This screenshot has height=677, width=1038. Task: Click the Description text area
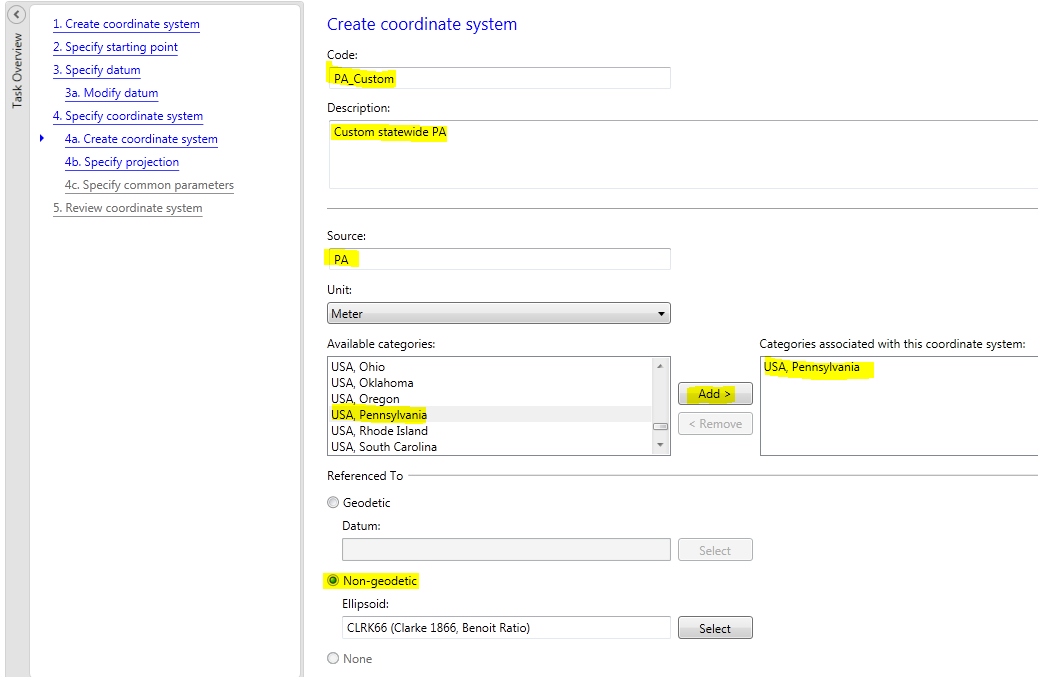[x=680, y=153]
